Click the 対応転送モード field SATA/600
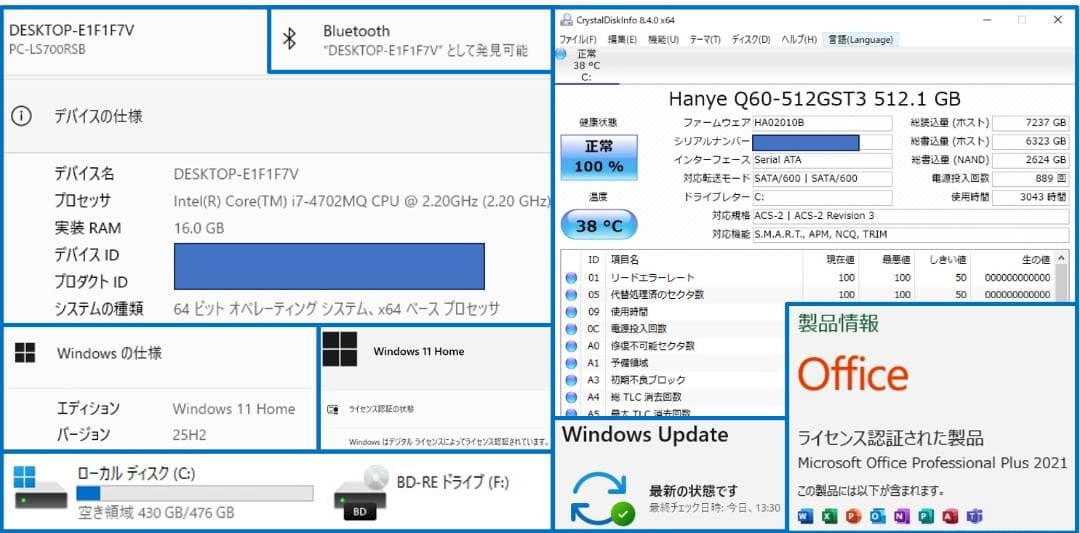The image size is (1080, 533). [x=822, y=178]
